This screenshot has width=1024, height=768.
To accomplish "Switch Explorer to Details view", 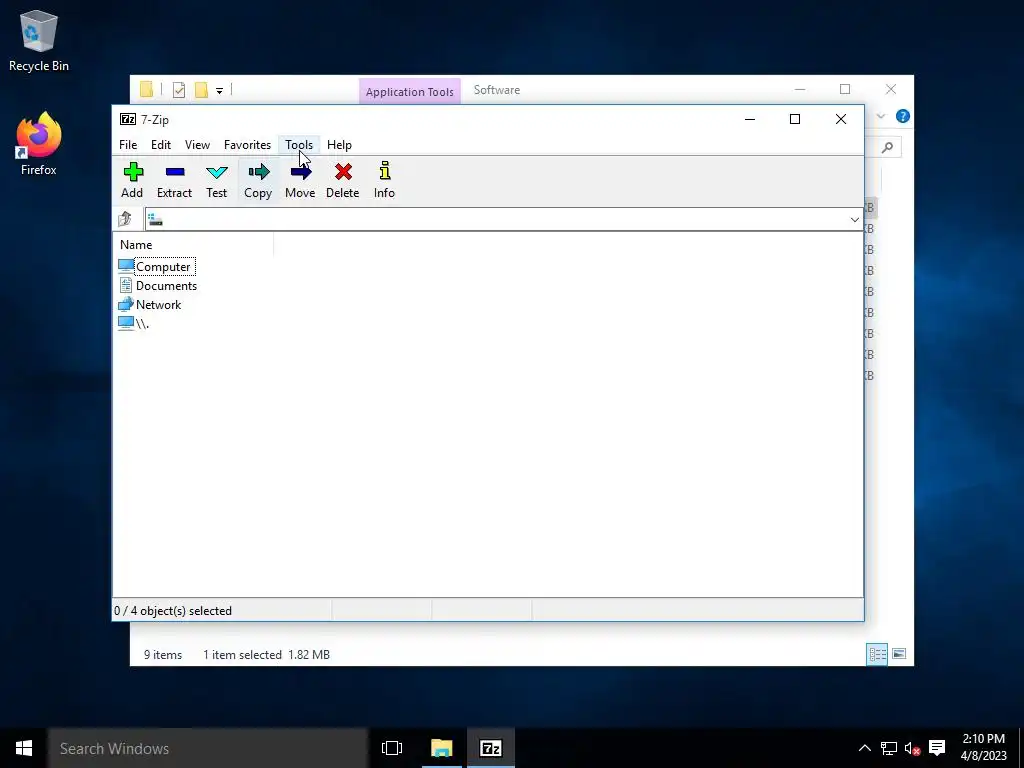I will 877,654.
